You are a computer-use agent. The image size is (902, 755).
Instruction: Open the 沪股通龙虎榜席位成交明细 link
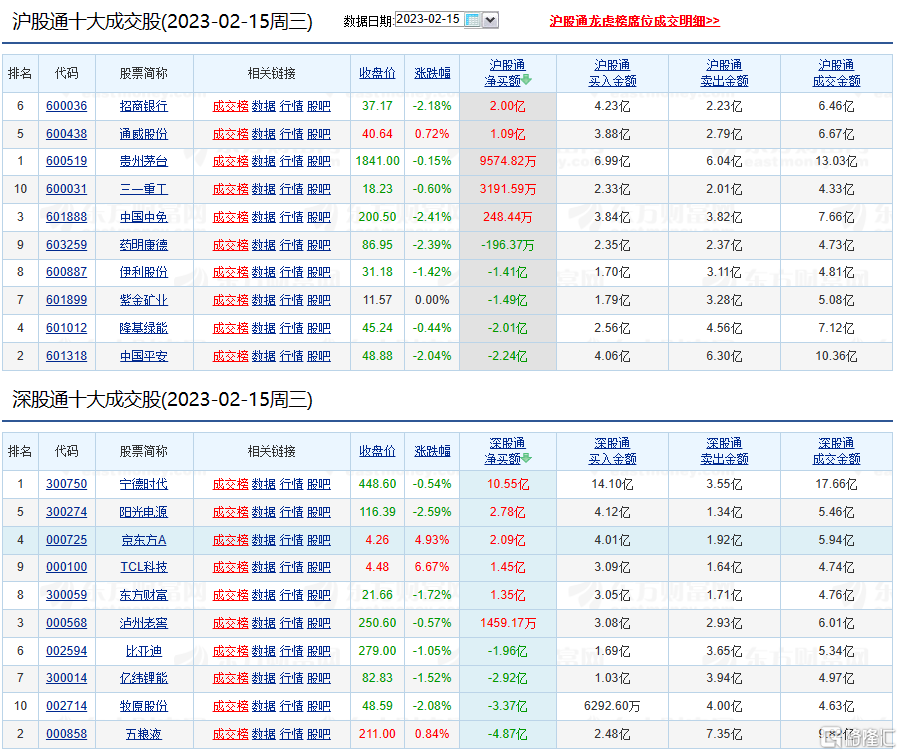[634, 21]
